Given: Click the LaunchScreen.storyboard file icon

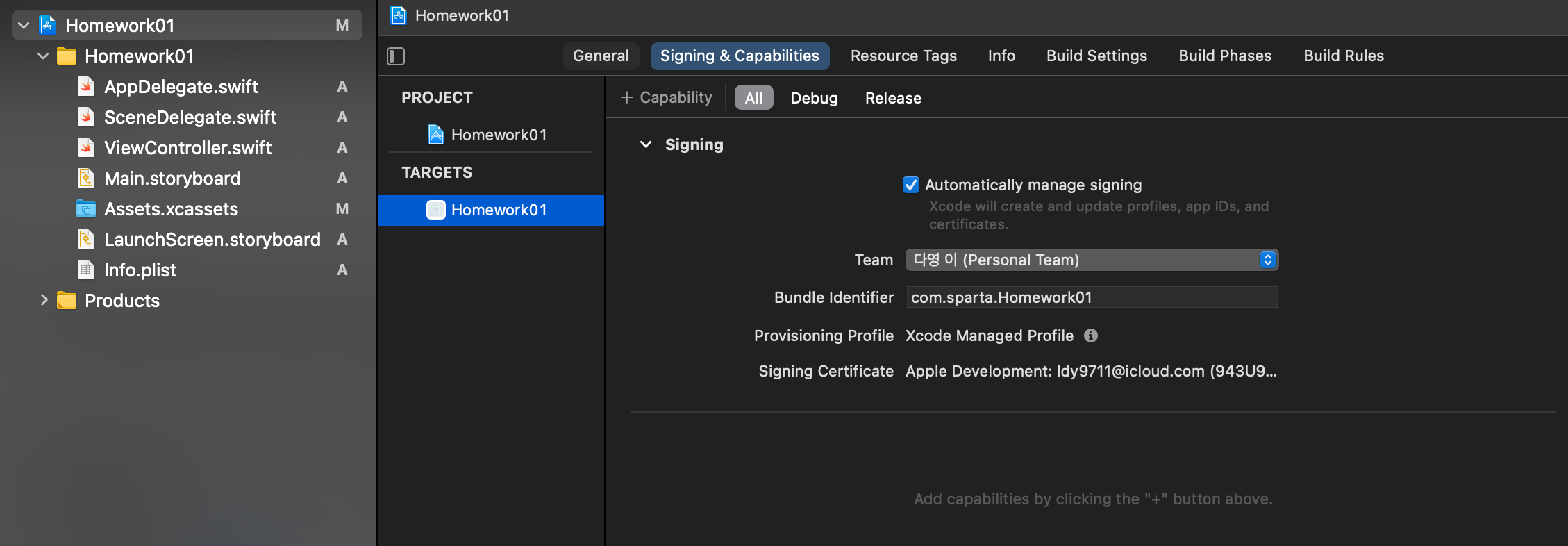Looking at the screenshot, I should (86, 240).
